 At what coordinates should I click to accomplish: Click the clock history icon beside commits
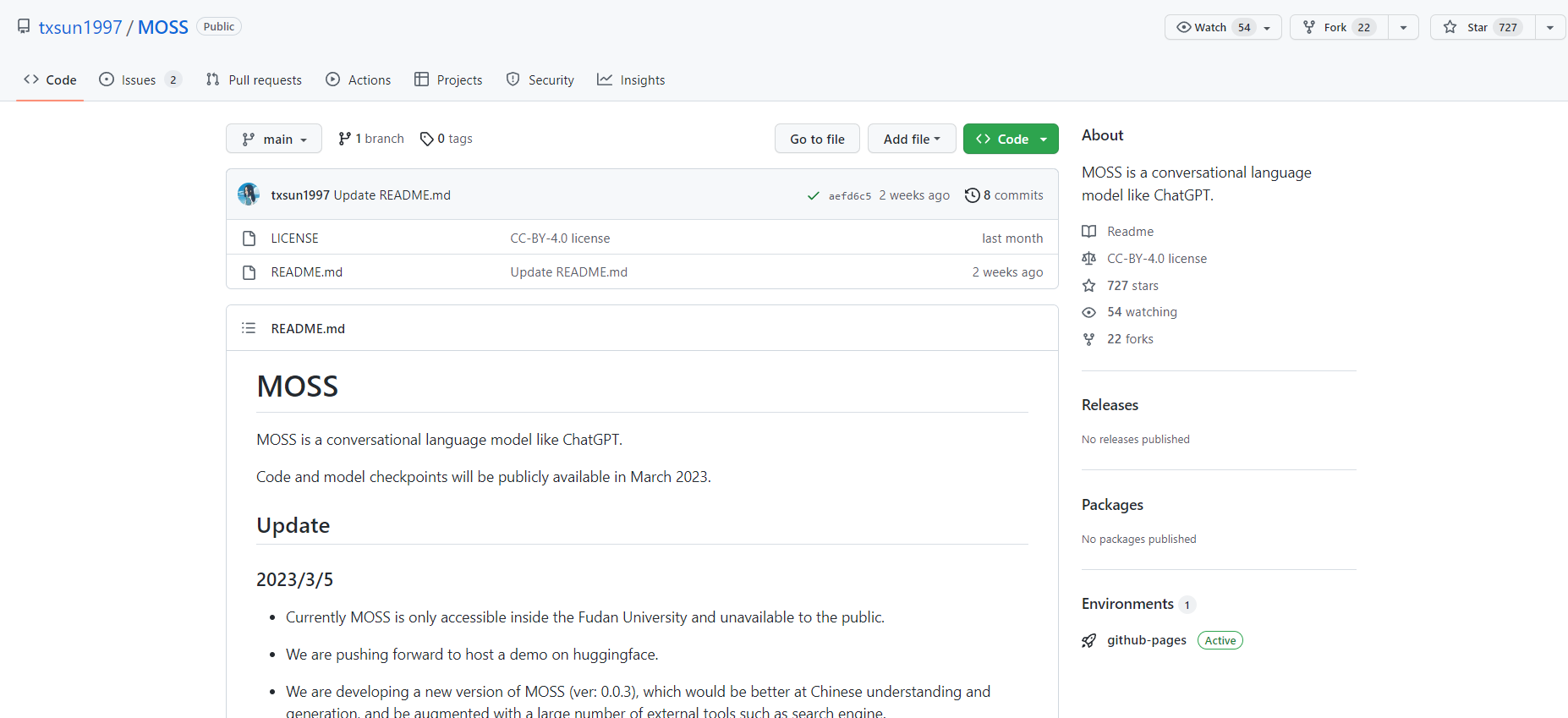pos(973,195)
